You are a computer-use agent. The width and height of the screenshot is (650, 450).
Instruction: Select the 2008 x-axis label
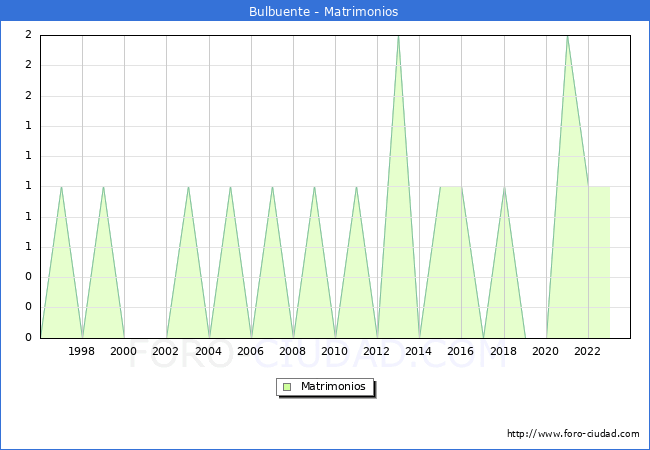[293, 351]
